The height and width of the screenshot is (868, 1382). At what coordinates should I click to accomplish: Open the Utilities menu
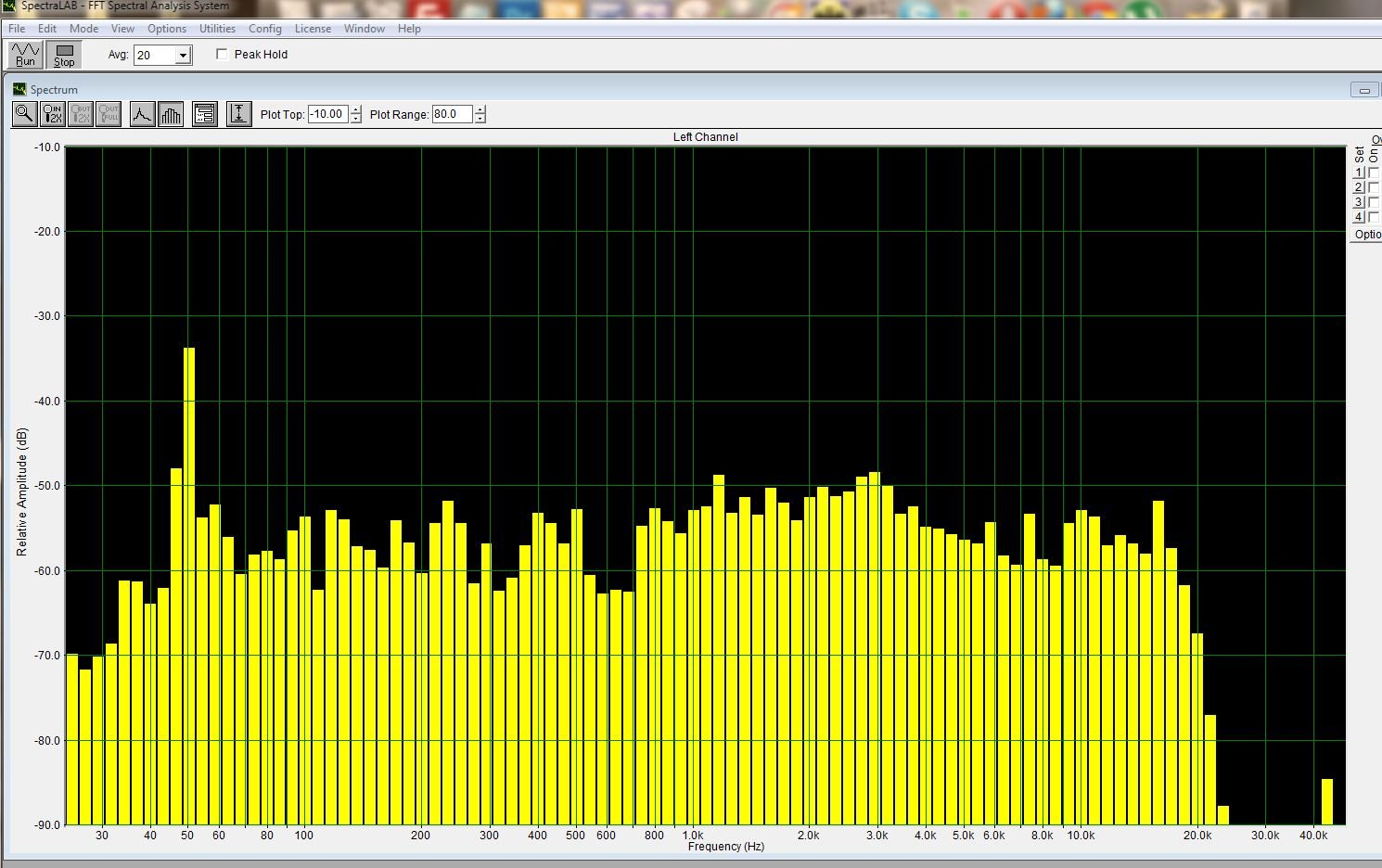[217, 29]
